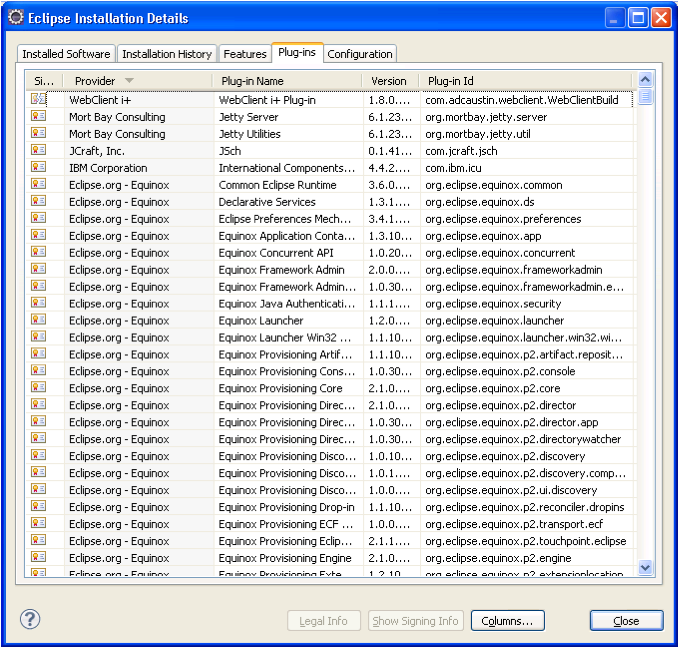Click the scrollbar down arrow
The height and width of the screenshot is (648, 679).
click(645, 567)
